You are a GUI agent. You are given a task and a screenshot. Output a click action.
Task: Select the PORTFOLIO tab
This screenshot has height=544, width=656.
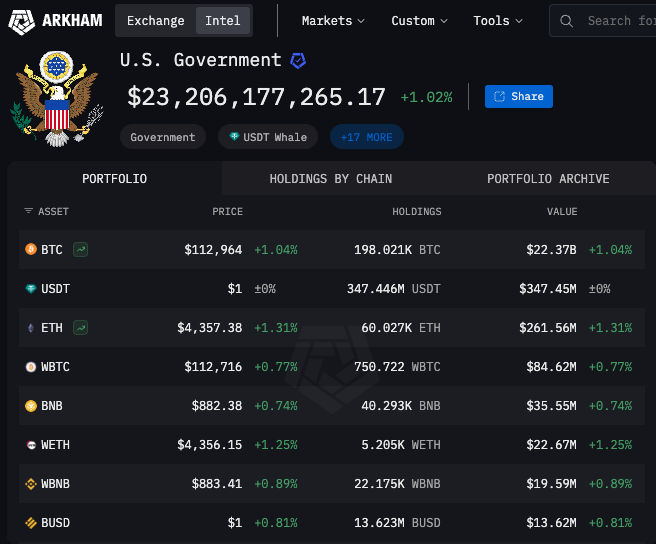(x=114, y=179)
